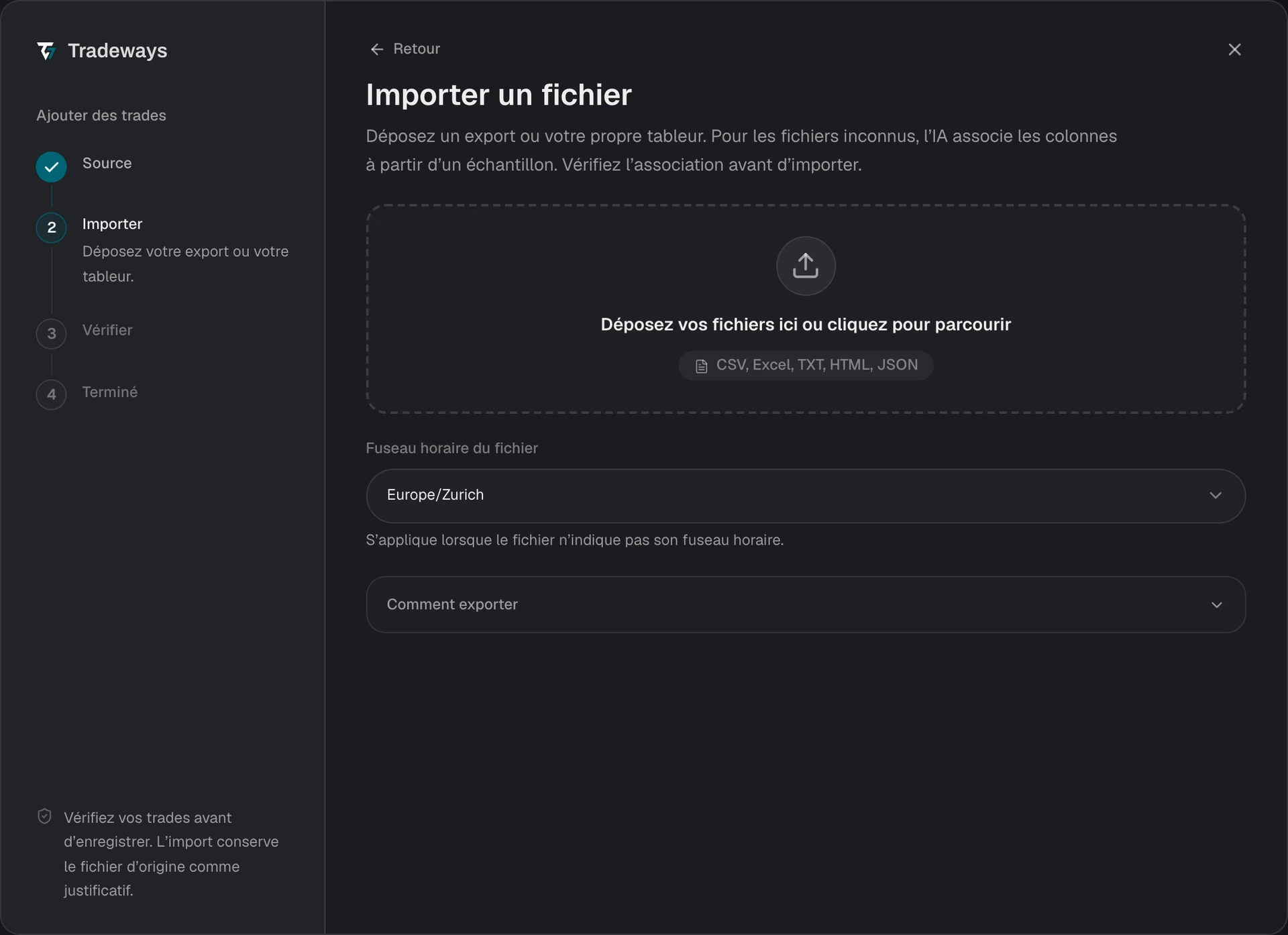Image resolution: width=1288 pixels, height=935 pixels.
Task: Click the 'Vérifiez vos trades avant' notice text
Action: (171, 854)
